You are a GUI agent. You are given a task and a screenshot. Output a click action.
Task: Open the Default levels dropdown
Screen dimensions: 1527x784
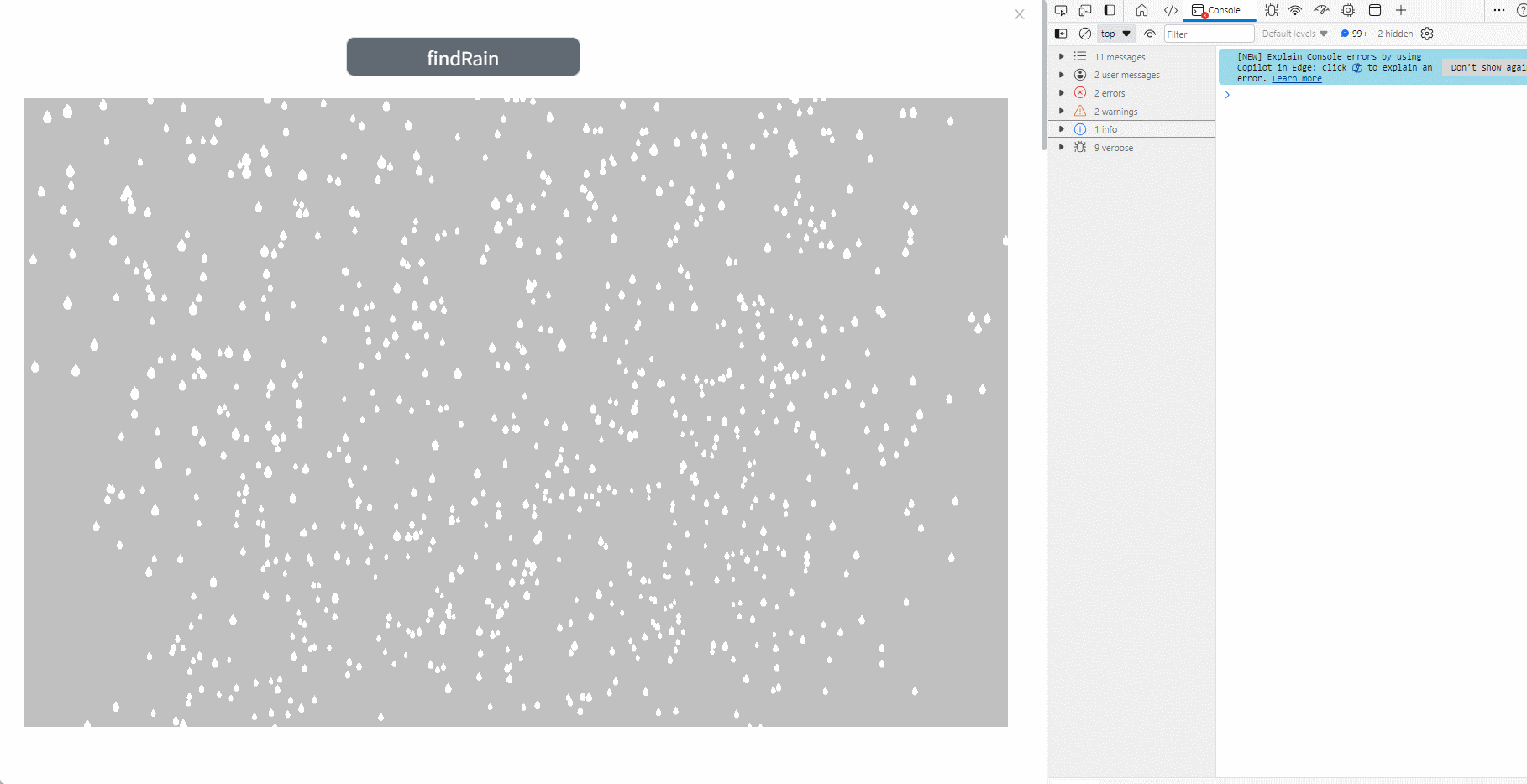click(1294, 34)
